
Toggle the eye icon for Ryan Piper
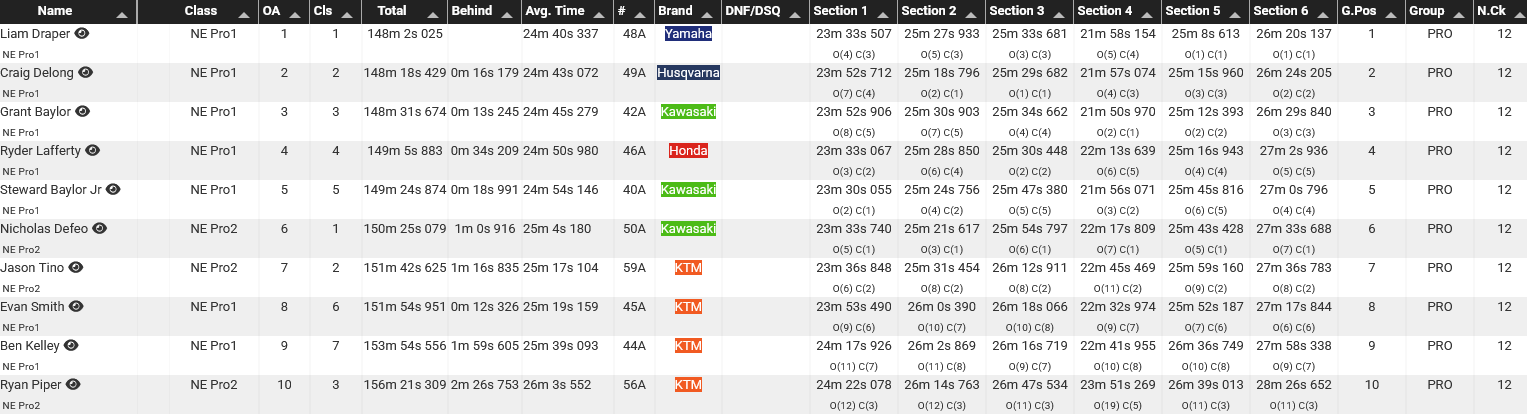click(x=73, y=384)
